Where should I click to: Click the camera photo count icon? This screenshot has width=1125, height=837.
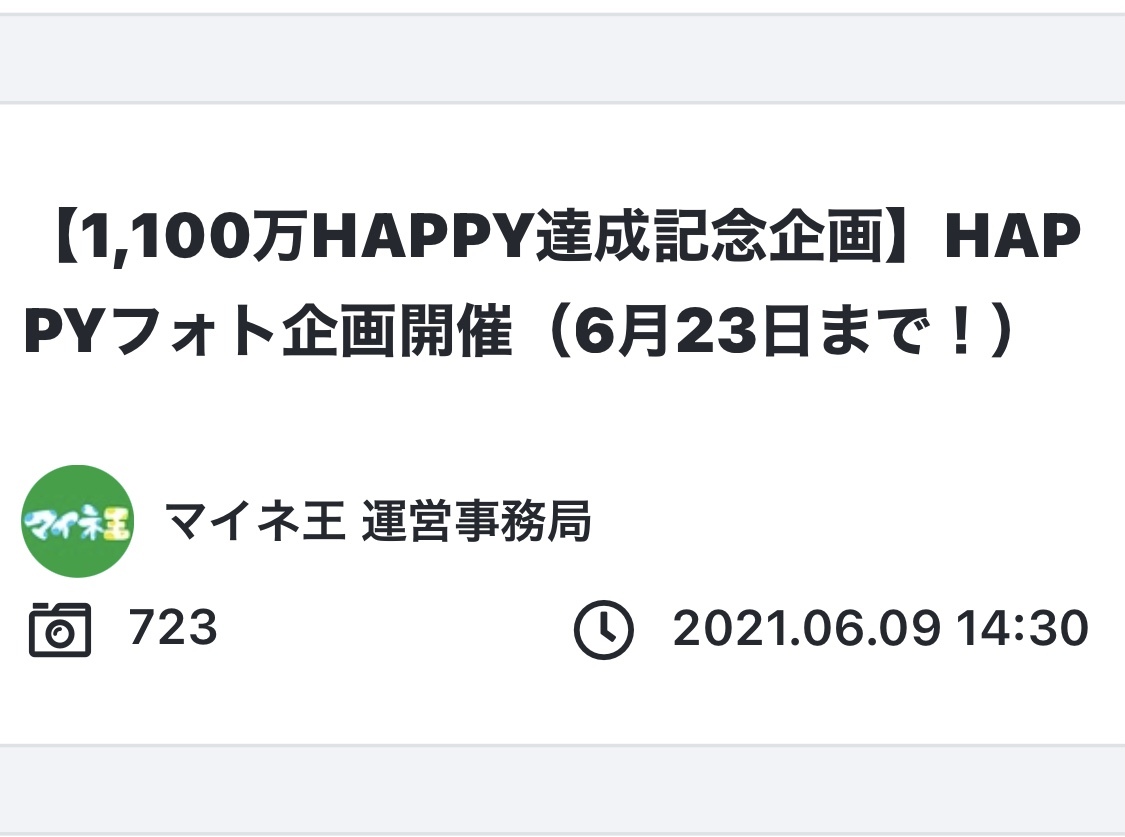click(60, 629)
